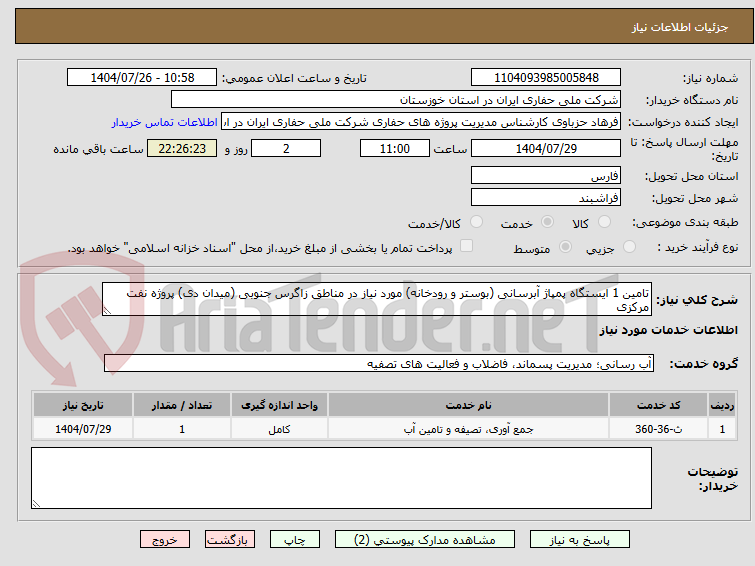Click the announcement date 1404/07/26 field

pyautogui.click(x=142, y=78)
